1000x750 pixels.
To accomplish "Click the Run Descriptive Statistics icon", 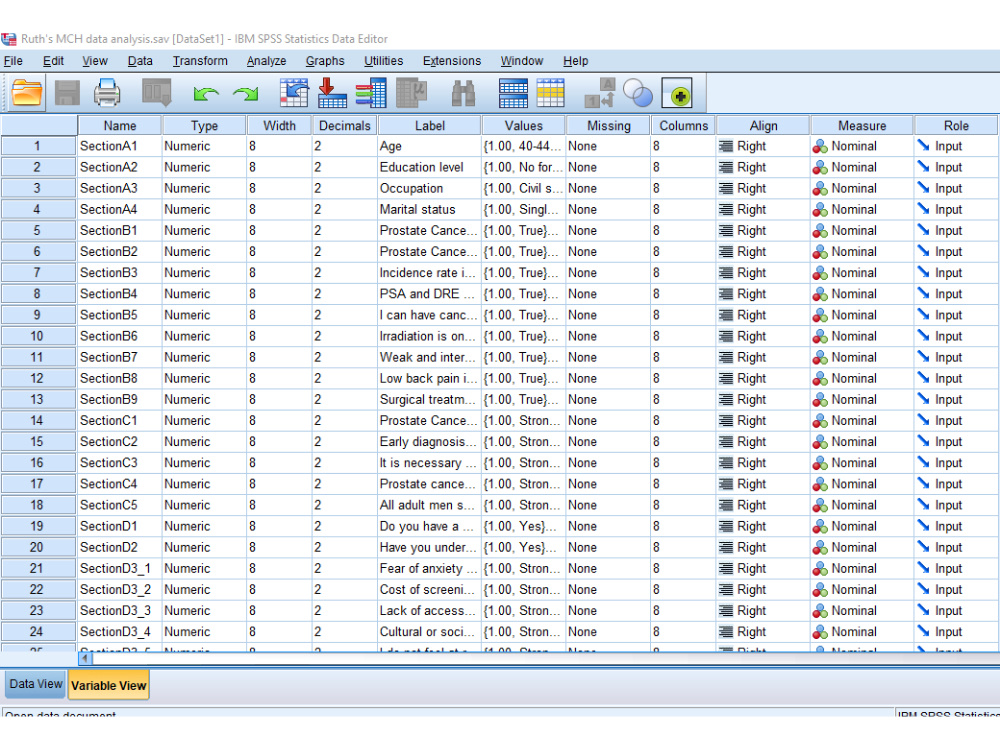I will pyautogui.click(x=411, y=93).
